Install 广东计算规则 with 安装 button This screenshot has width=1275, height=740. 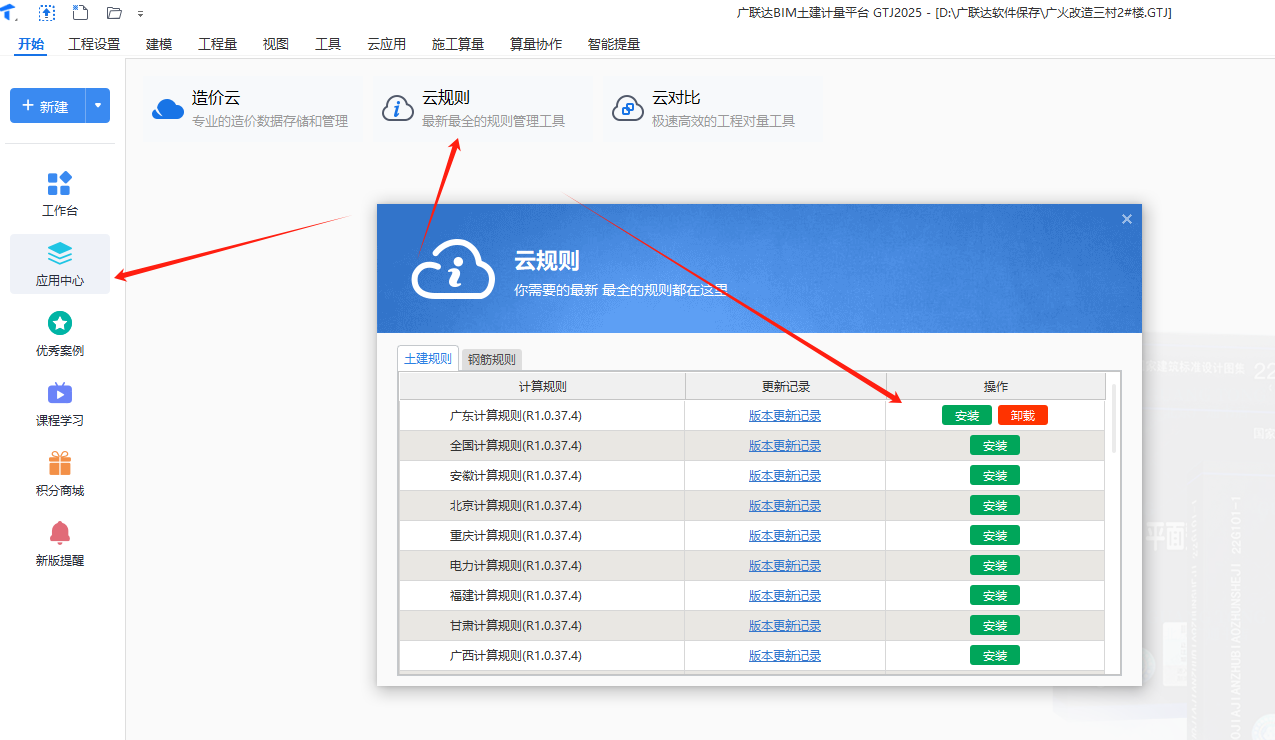(967, 415)
